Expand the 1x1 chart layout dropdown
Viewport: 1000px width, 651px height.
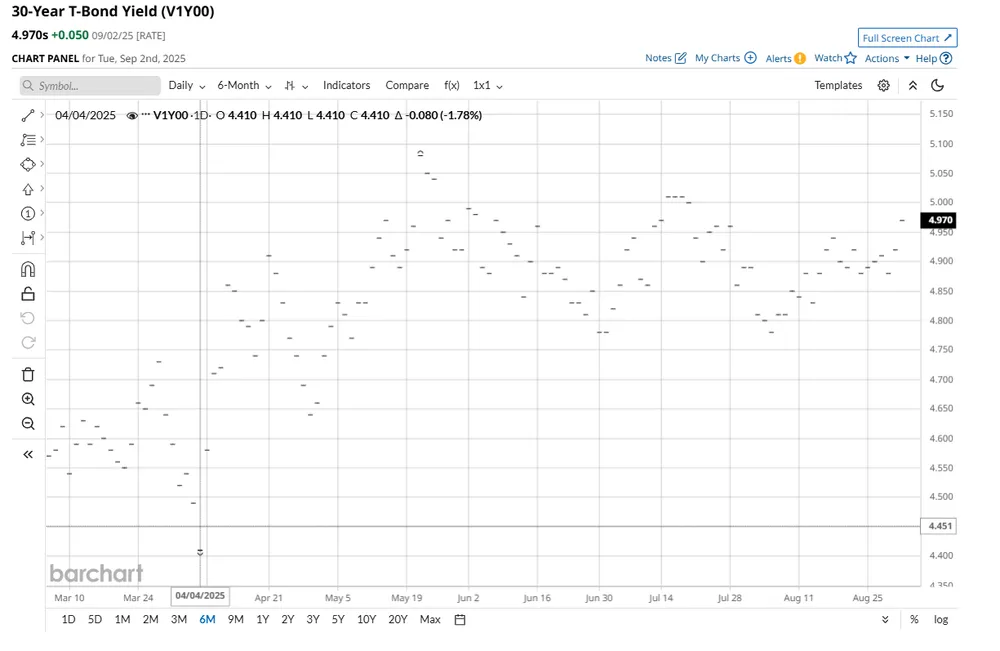click(x=486, y=86)
